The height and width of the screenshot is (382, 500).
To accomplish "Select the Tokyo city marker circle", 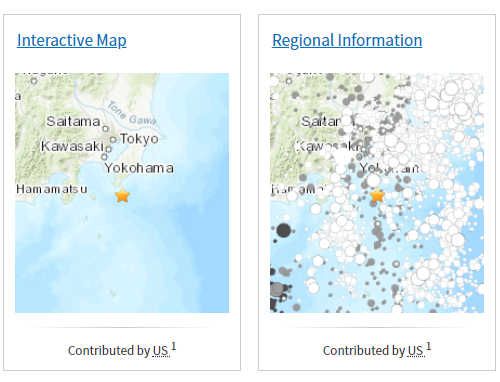I will (x=113, y=139).
